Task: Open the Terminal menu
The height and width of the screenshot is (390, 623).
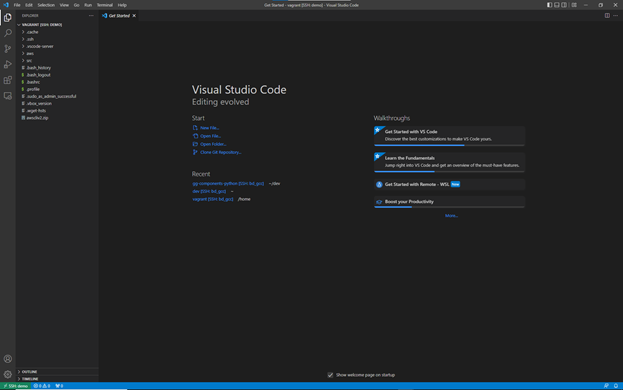Action: (104, 5)
